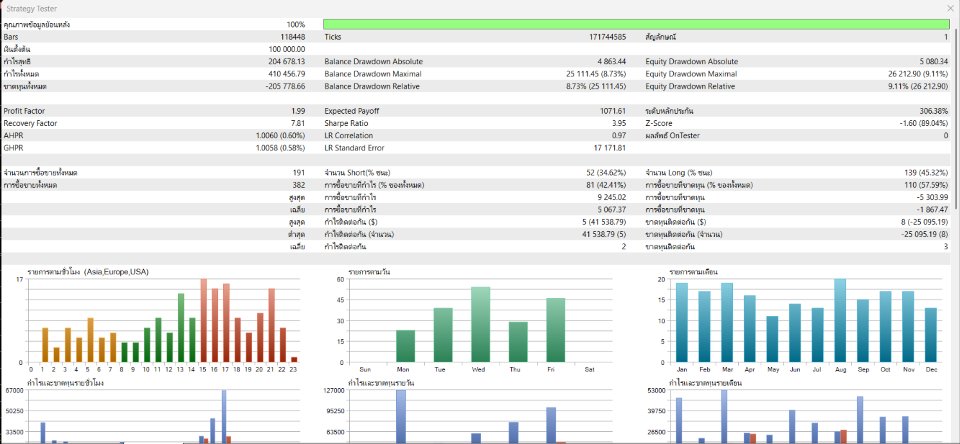The width and height of the screenshot is (960, 444).
Task: Click the Aug bar in the monthly entries chart
Action: click(840, 320)
